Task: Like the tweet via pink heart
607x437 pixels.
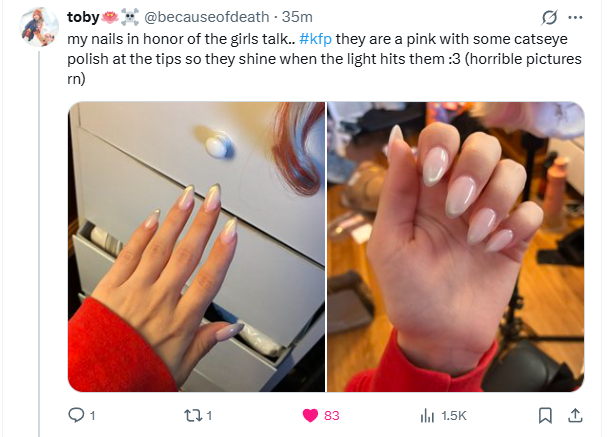Action: 310,416
